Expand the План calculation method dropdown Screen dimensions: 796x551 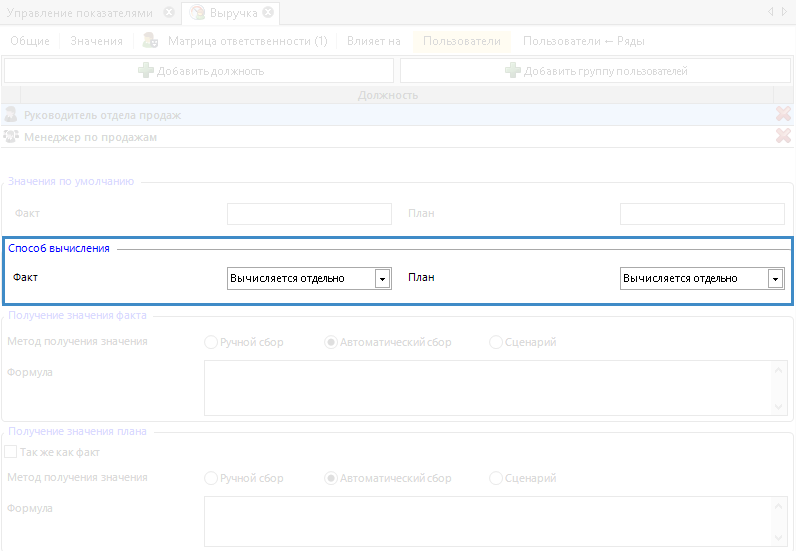coord(775,279)
